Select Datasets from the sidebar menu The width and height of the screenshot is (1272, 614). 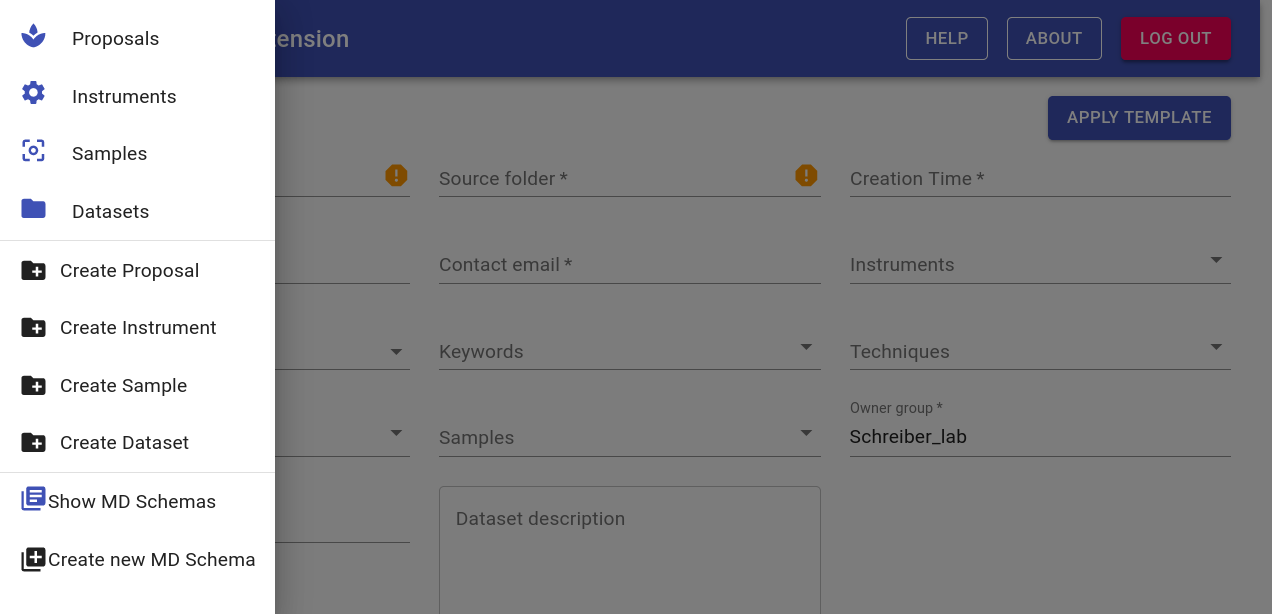tap(110, 210)
